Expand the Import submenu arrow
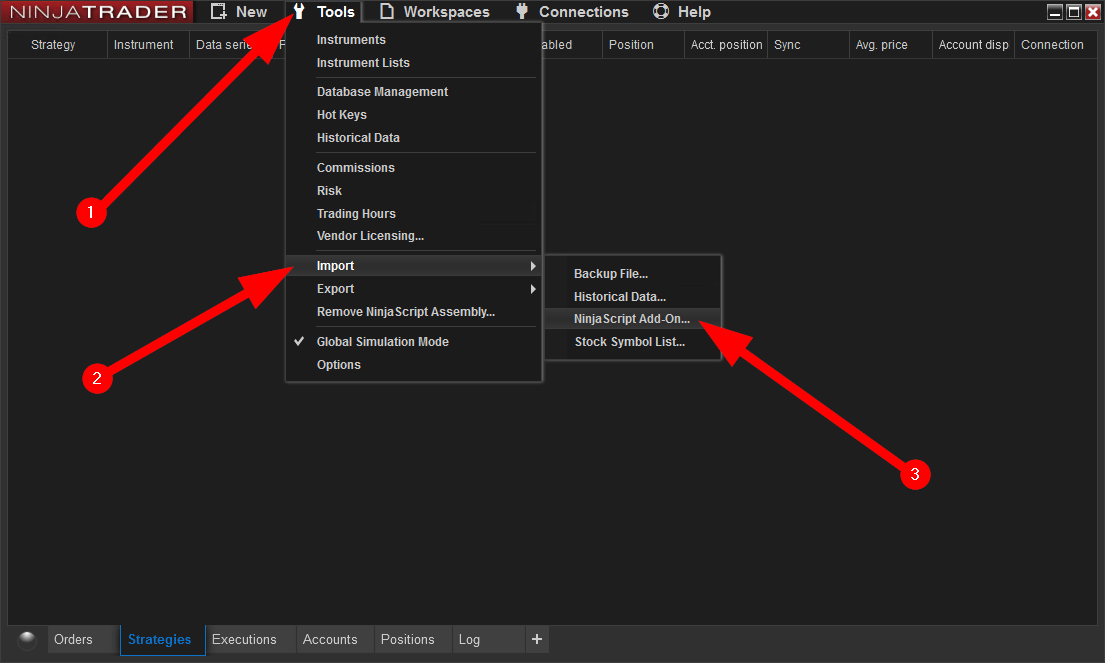The image size is (1105, 663). (533, 266)
